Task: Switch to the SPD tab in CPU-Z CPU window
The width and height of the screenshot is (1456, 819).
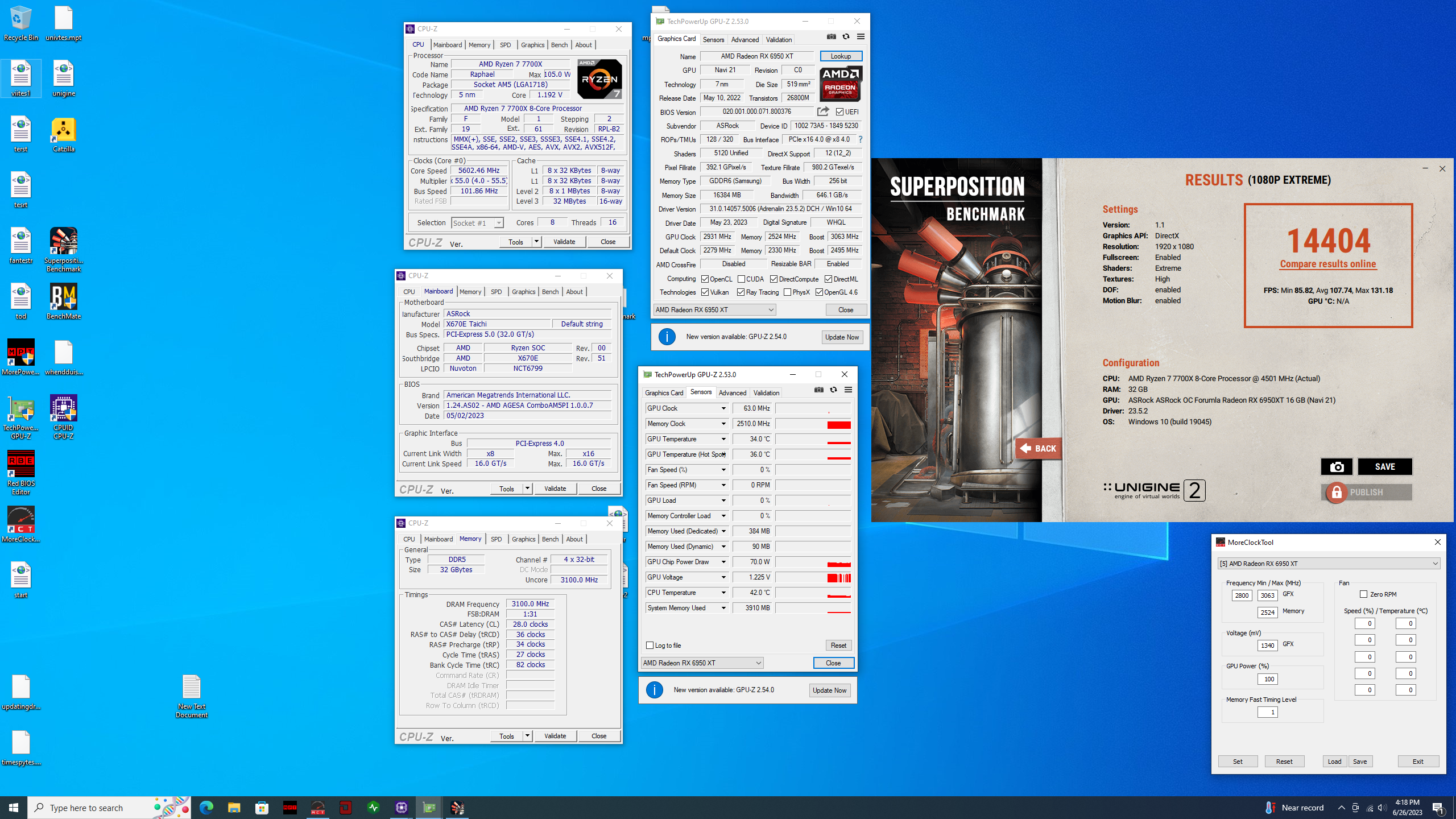Action: [x=505, y=45]
